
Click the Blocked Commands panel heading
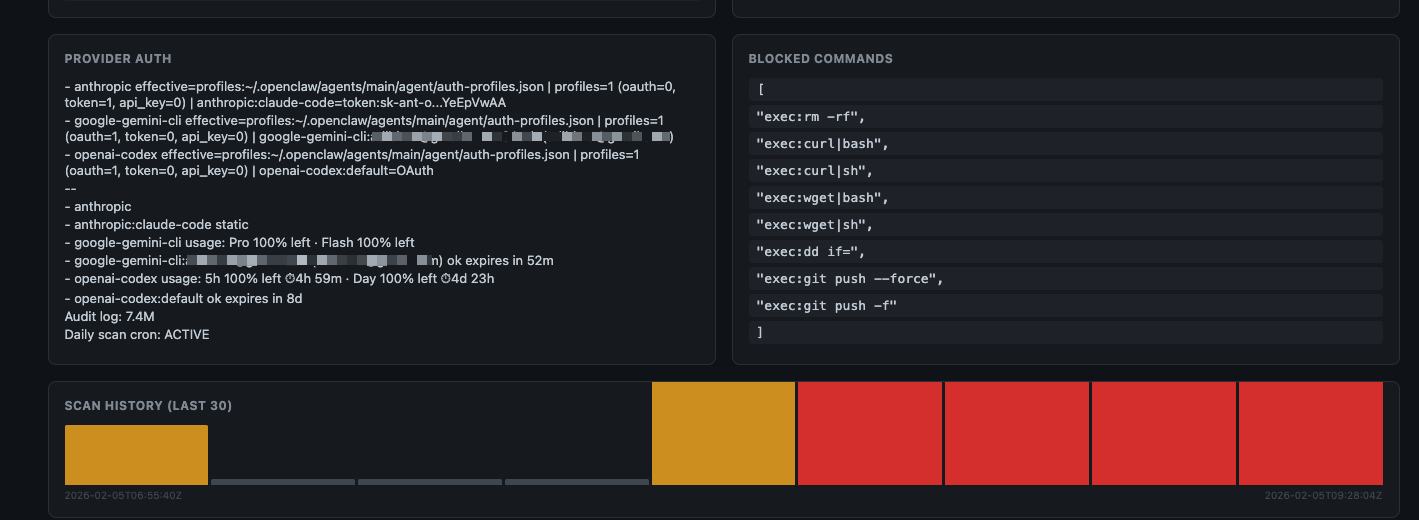(x=820, y=59)
